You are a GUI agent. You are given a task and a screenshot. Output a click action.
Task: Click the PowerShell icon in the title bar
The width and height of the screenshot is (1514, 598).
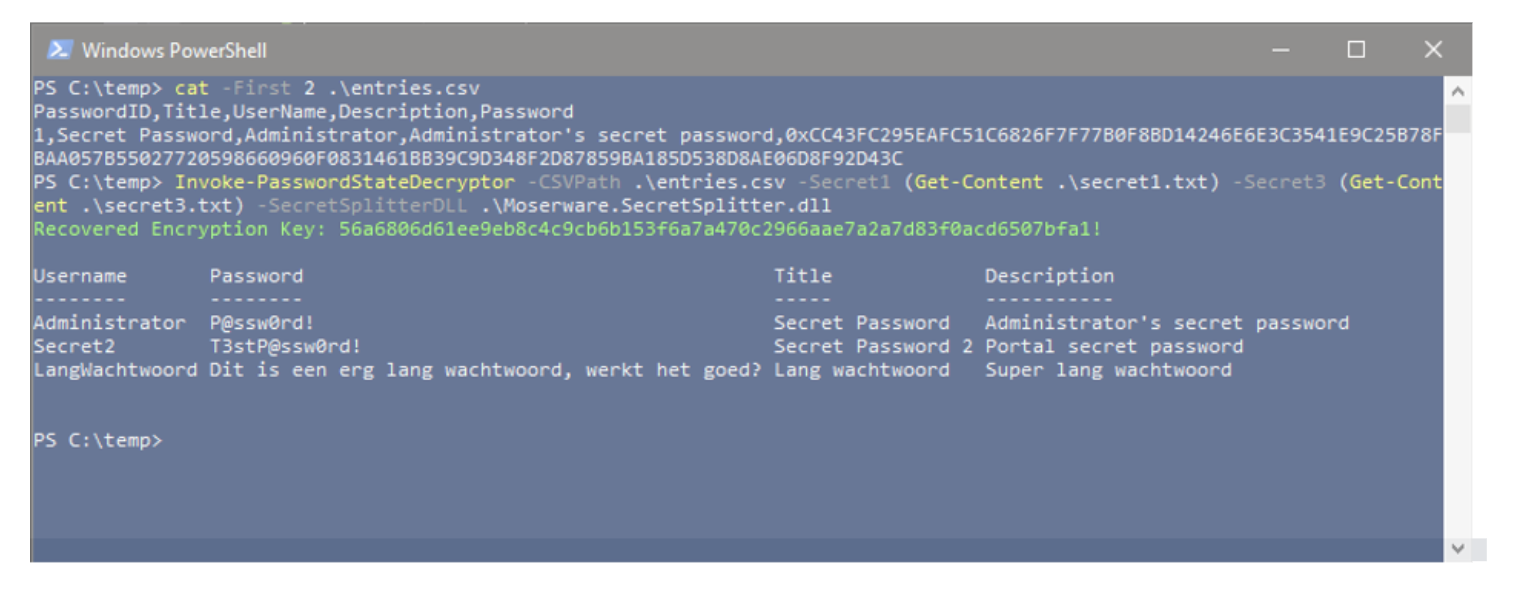point(61,48)
